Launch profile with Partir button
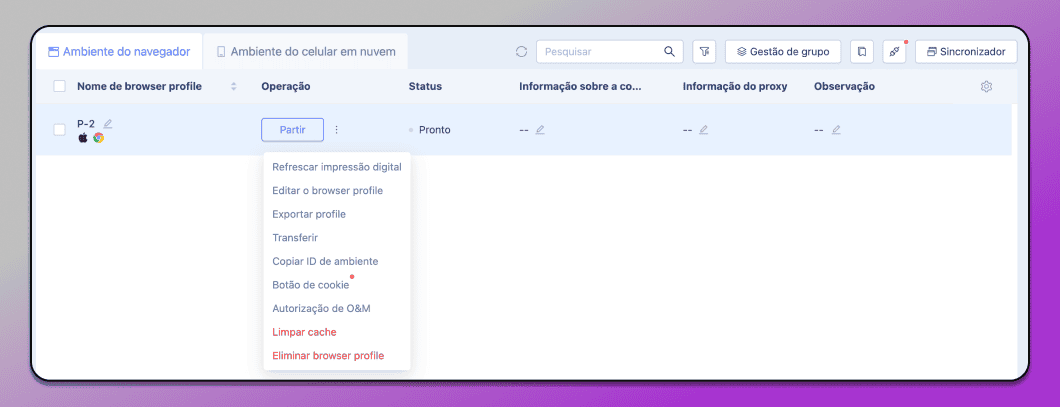Screen dimensions: 1060x407 [292, 130]
